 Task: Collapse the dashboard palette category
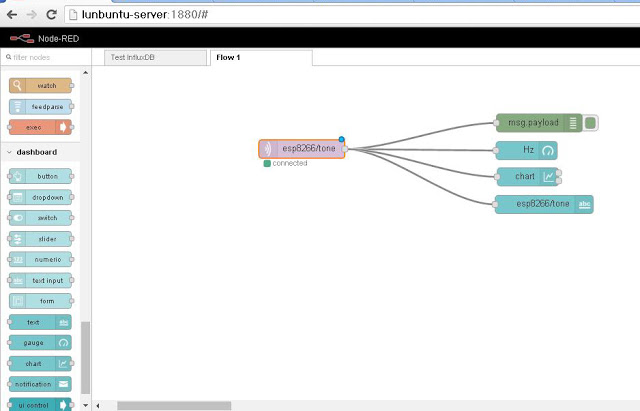[10, 152]
